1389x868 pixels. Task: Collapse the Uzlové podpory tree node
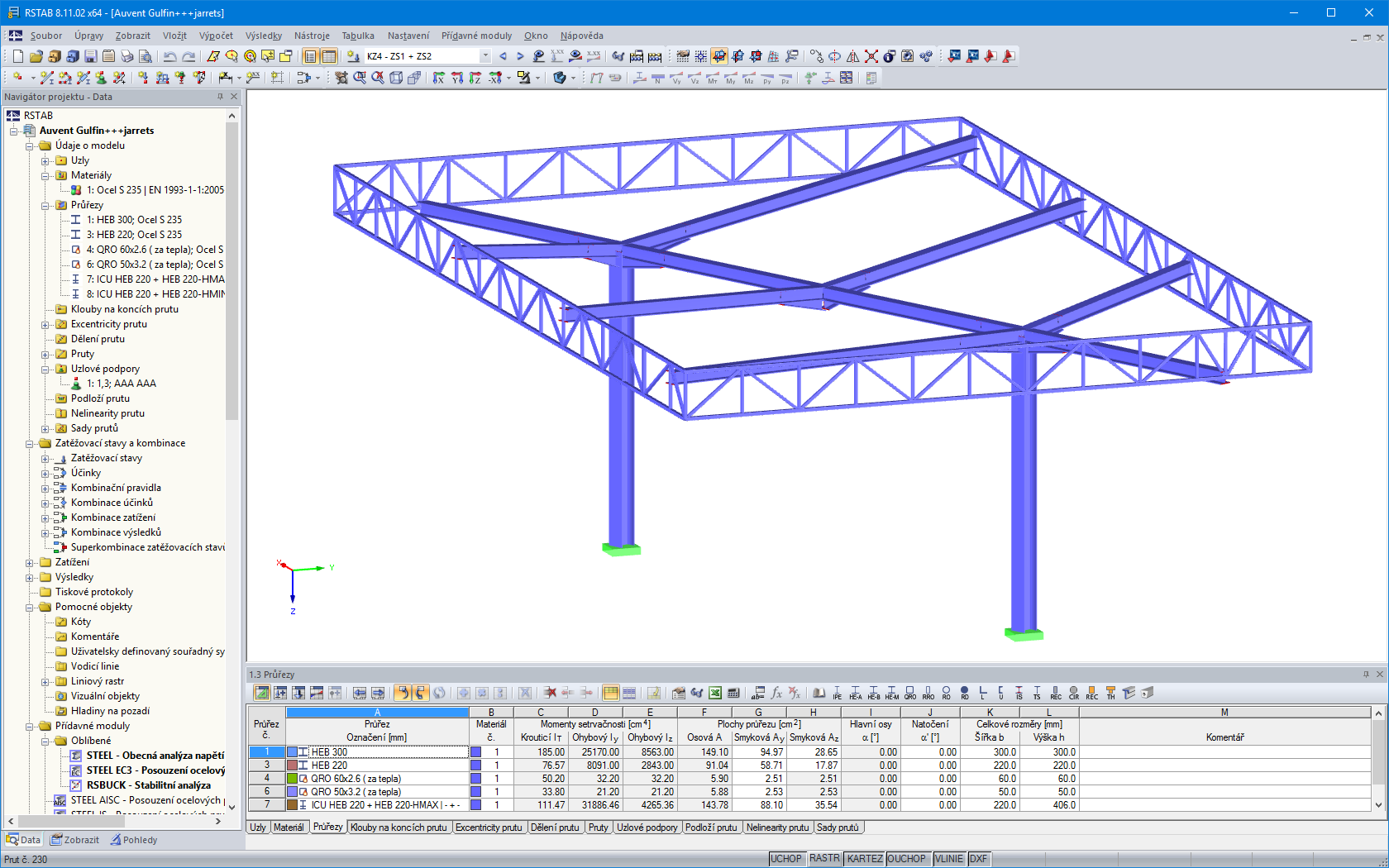[45, 369]
